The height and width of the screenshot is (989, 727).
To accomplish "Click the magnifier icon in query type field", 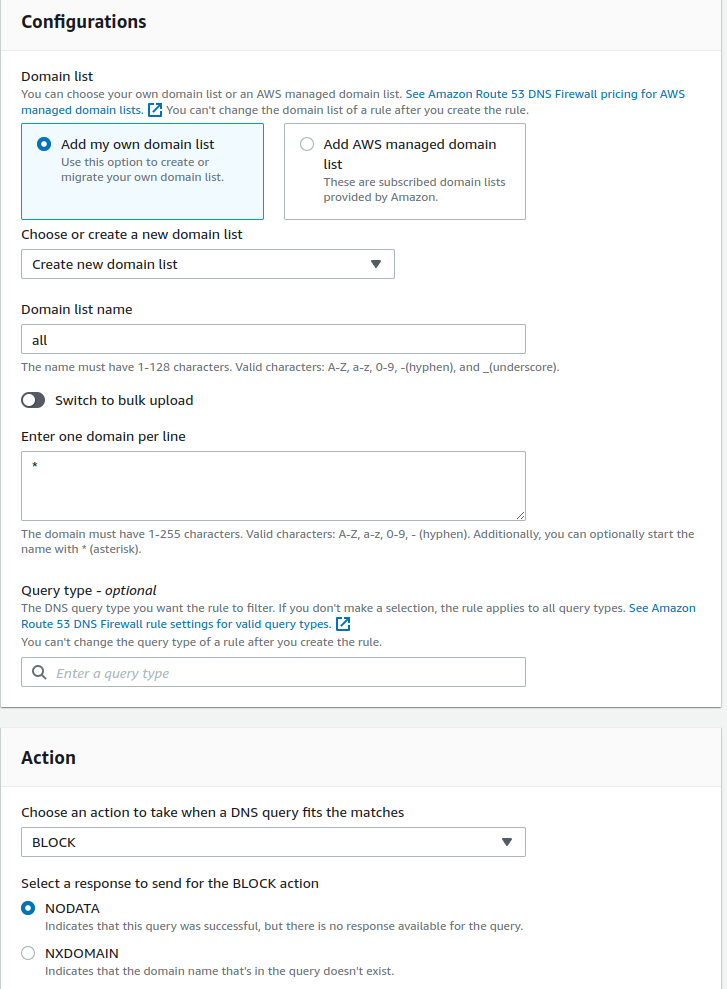I will [x=39, y=673].
